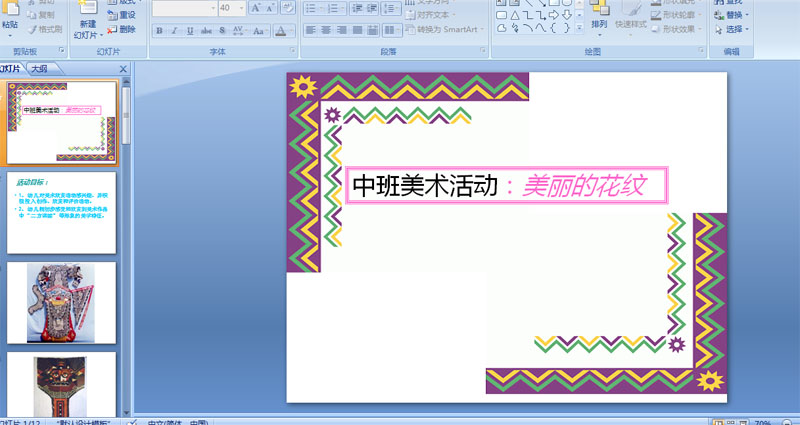Image resolution: width=800 pixels, height=425 pixels.
Task: Click the New Slide (新建幻灯片) icon
Action: pyautogui.click(x=88, y=8)
